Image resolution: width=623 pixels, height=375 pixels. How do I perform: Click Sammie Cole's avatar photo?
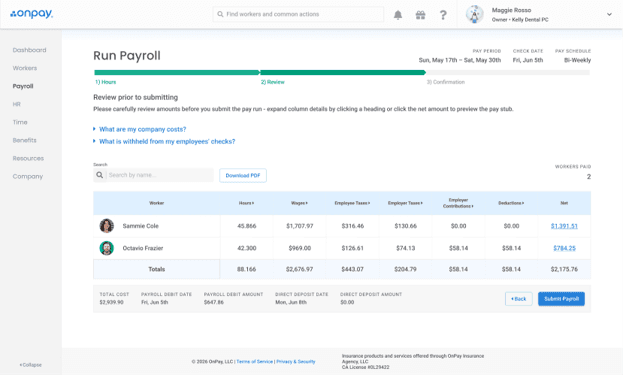click(x=106, y=226)
